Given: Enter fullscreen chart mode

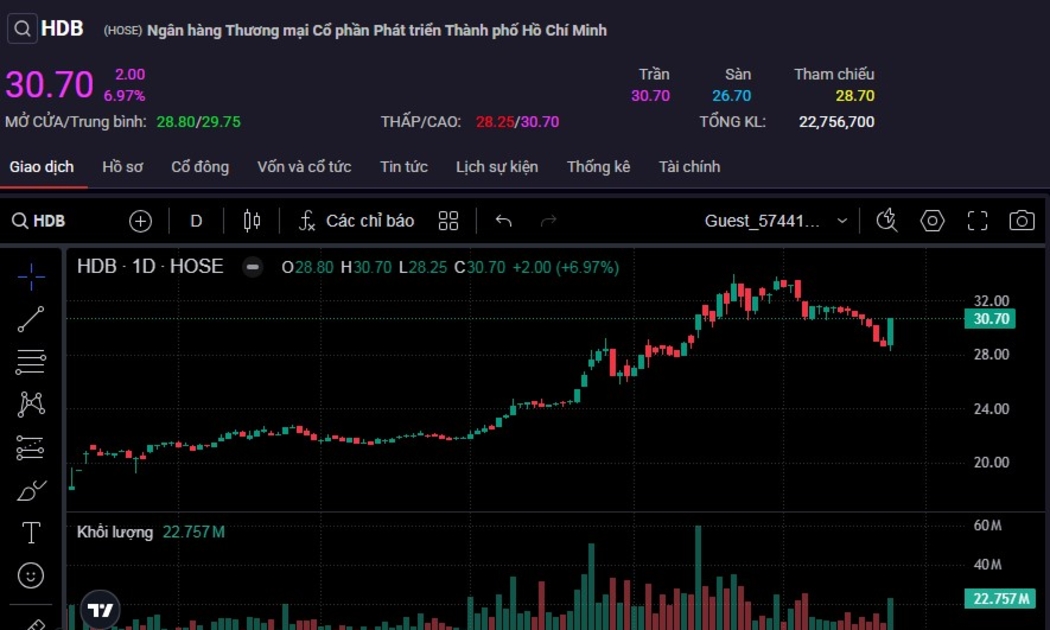Looking at the screenshot, I should click(x=977, y=221).
